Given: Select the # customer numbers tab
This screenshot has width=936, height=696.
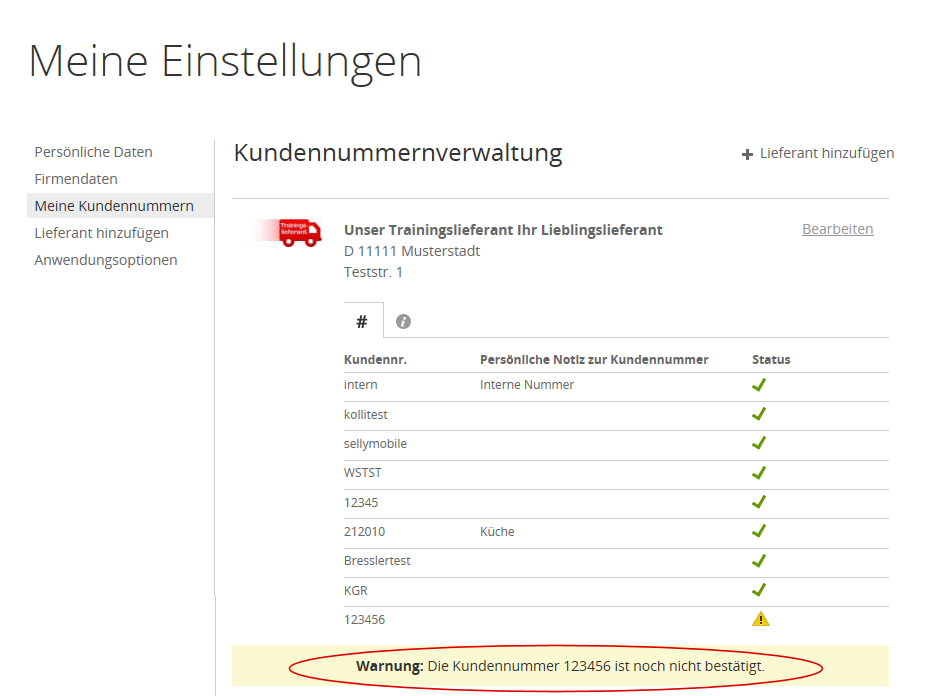Looking at the screenshot, I should pyautogui.click(x=362, y=321).
